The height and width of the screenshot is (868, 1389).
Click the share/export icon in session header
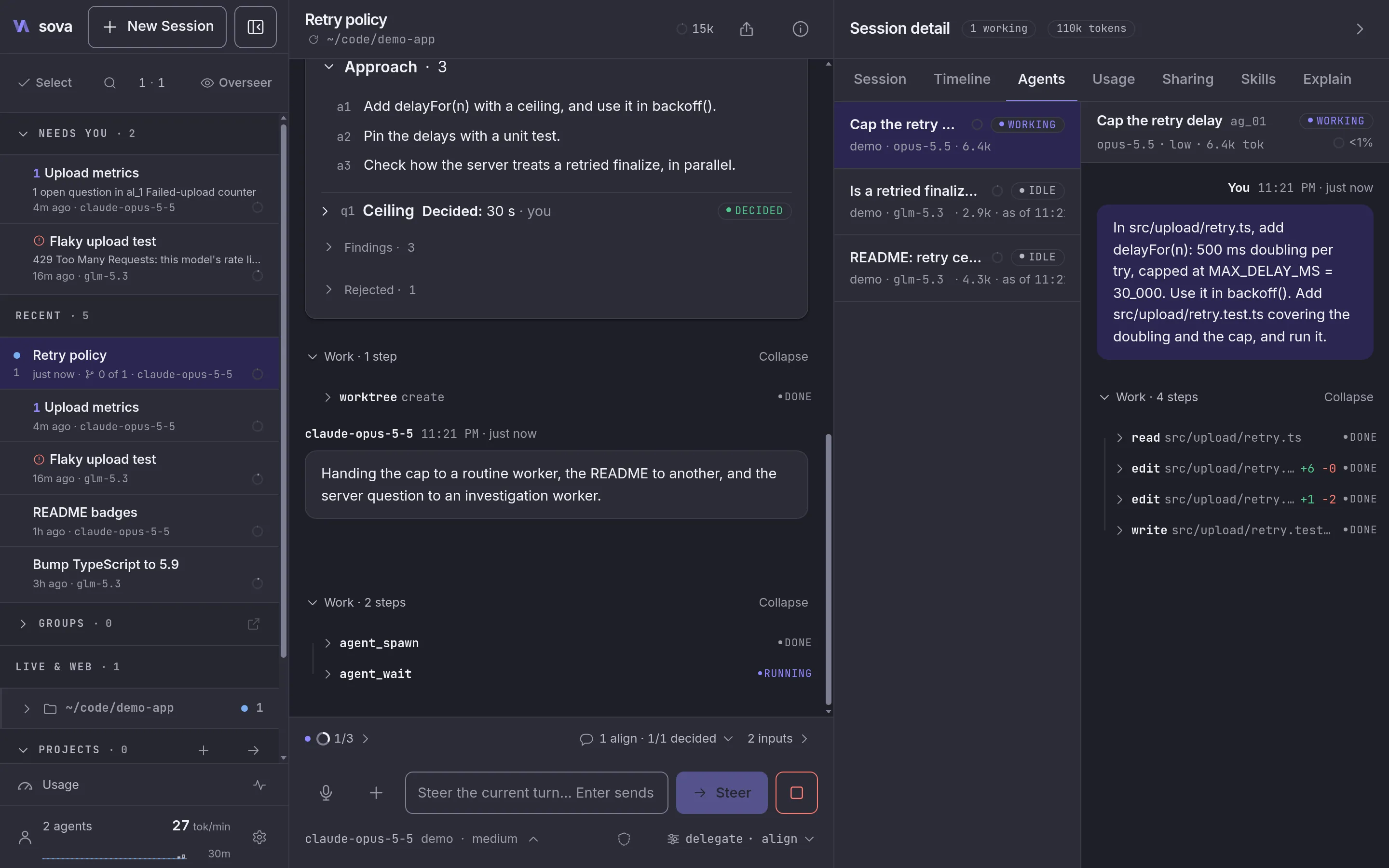(746, 29)
